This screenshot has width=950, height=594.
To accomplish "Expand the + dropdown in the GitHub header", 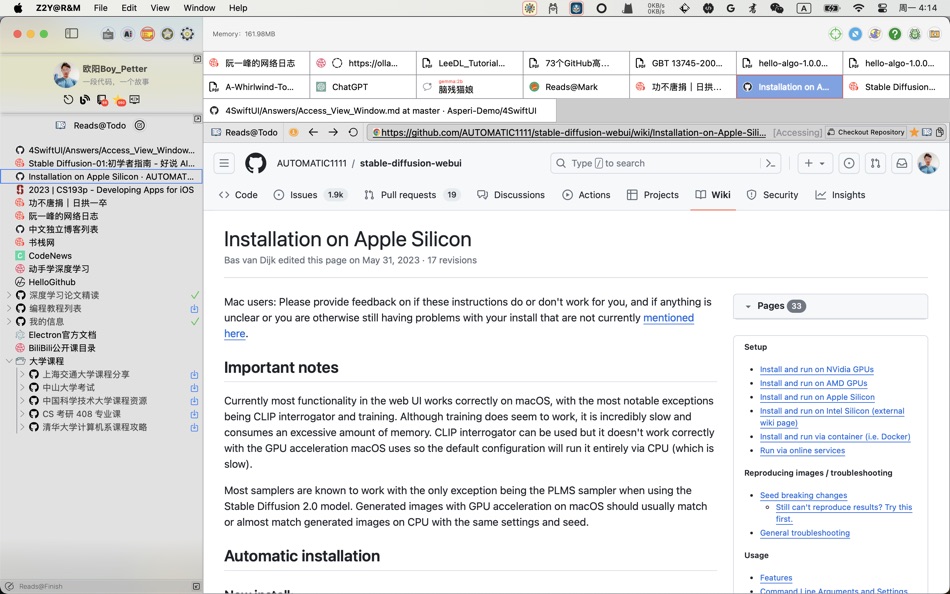I will click(x=814, y=163).
